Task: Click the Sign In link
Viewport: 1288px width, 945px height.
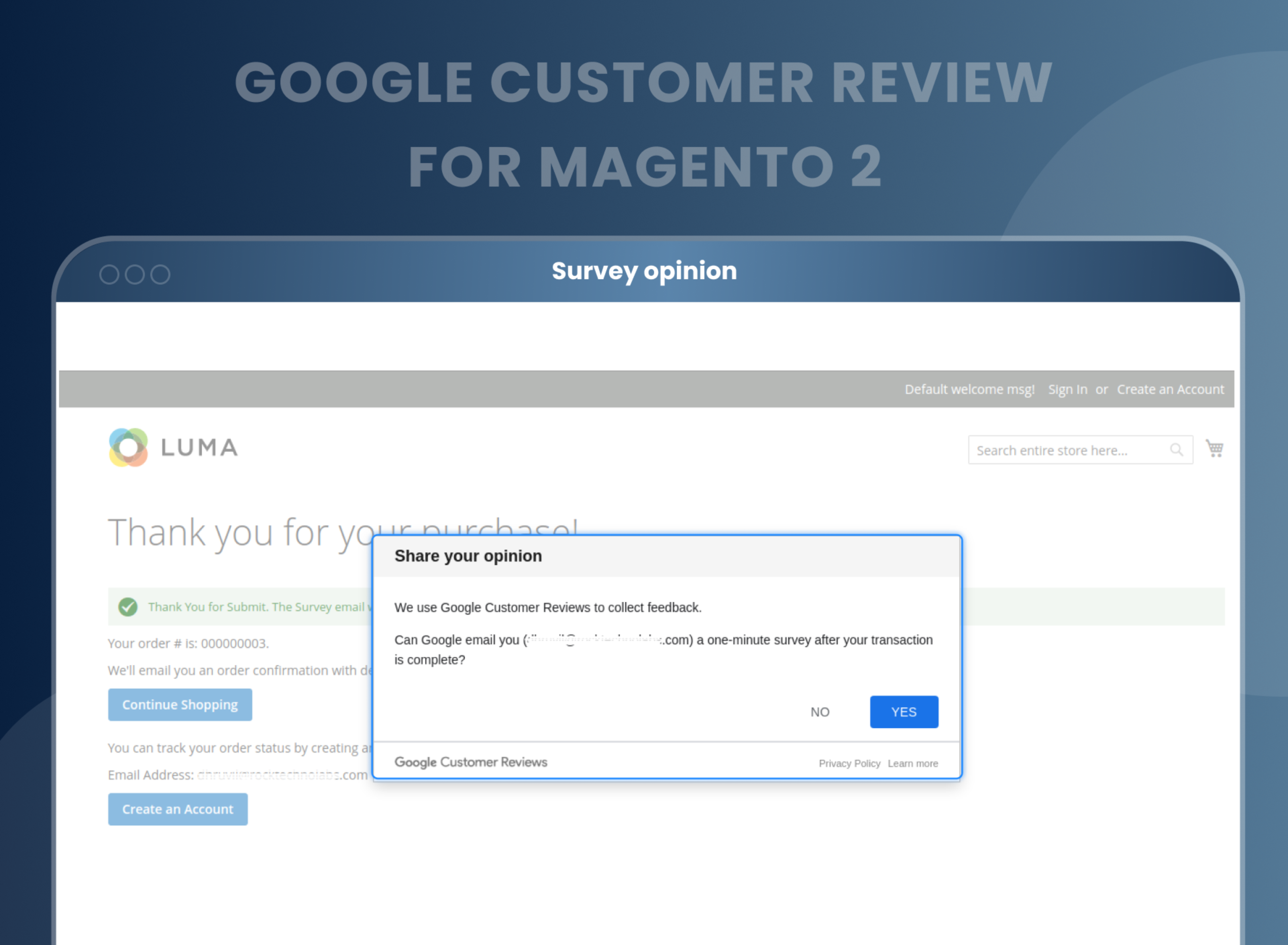Action: coord(1067,390)
